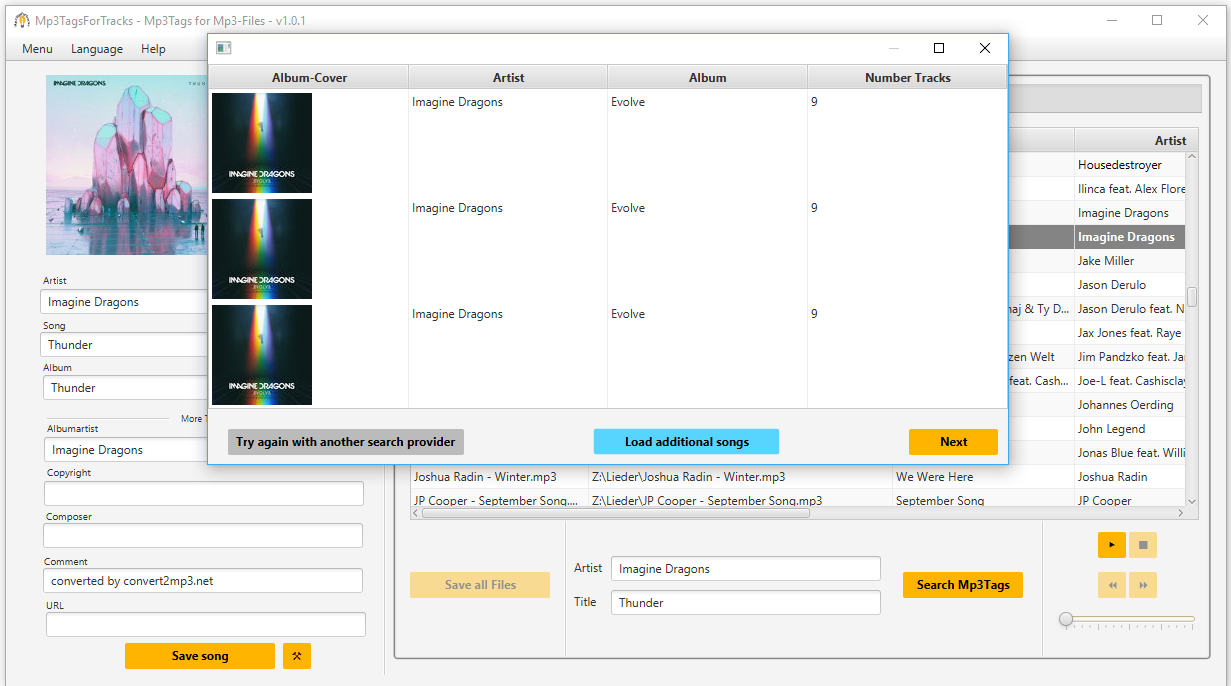Select the JP Cooper - September Song row
This screenshot has height=686, width=1231.
(798, 500)
